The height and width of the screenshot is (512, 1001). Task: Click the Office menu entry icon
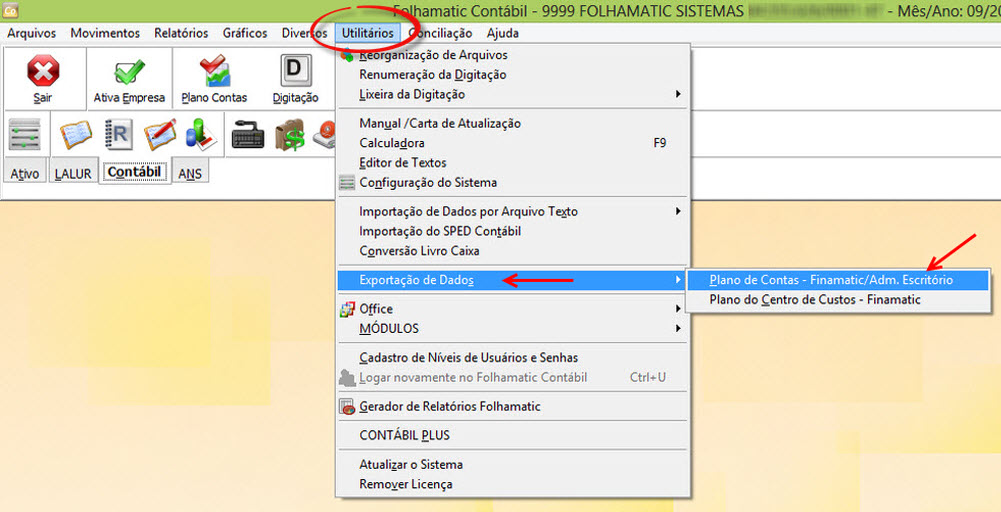click(347, 310)
